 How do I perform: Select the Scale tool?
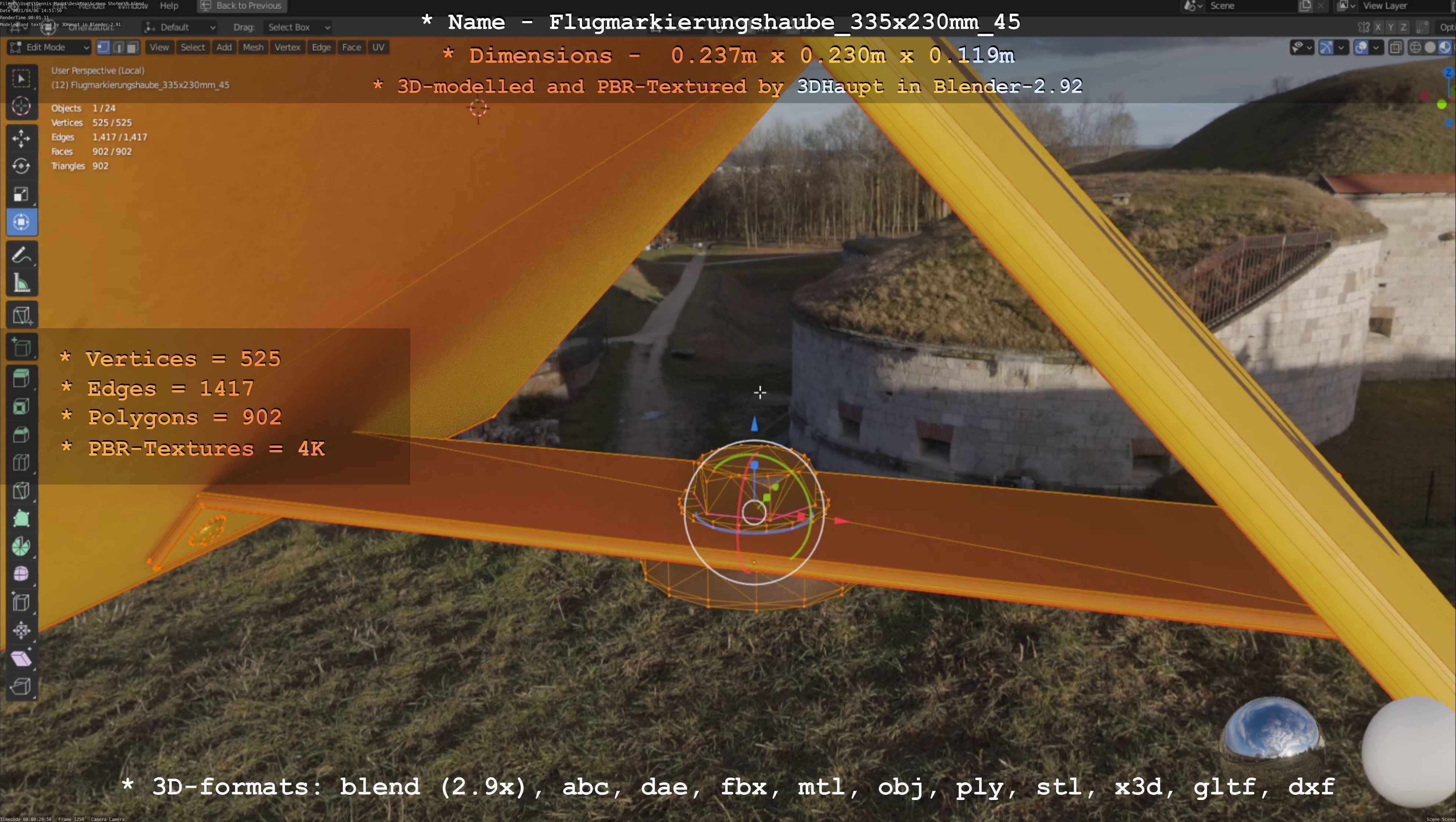click(21, 194)
